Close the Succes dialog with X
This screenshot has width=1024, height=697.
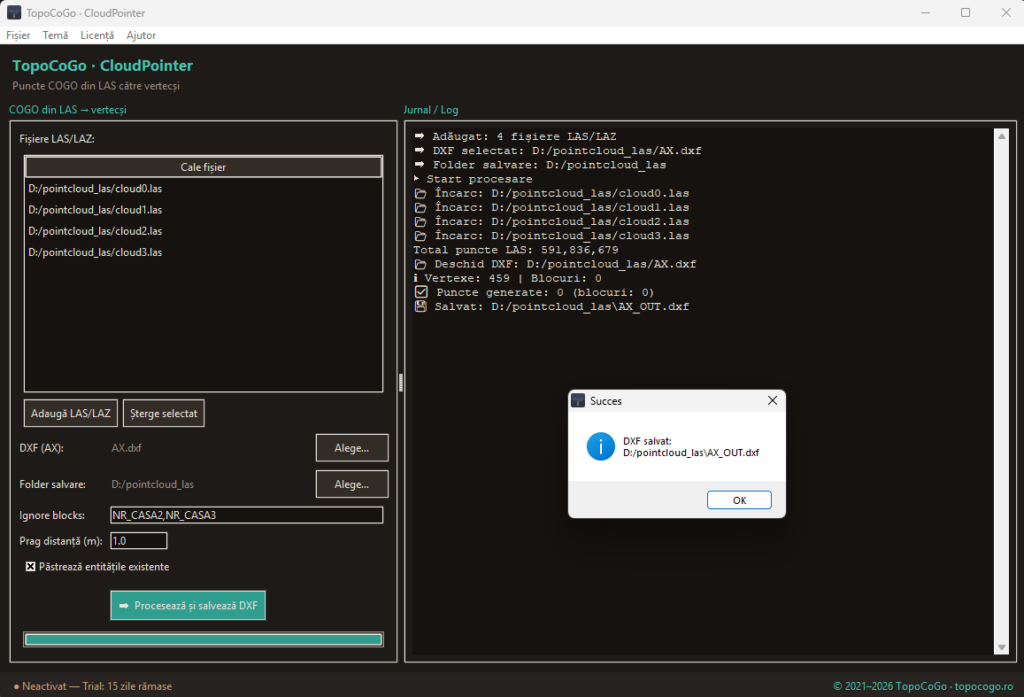click(772, 400)
